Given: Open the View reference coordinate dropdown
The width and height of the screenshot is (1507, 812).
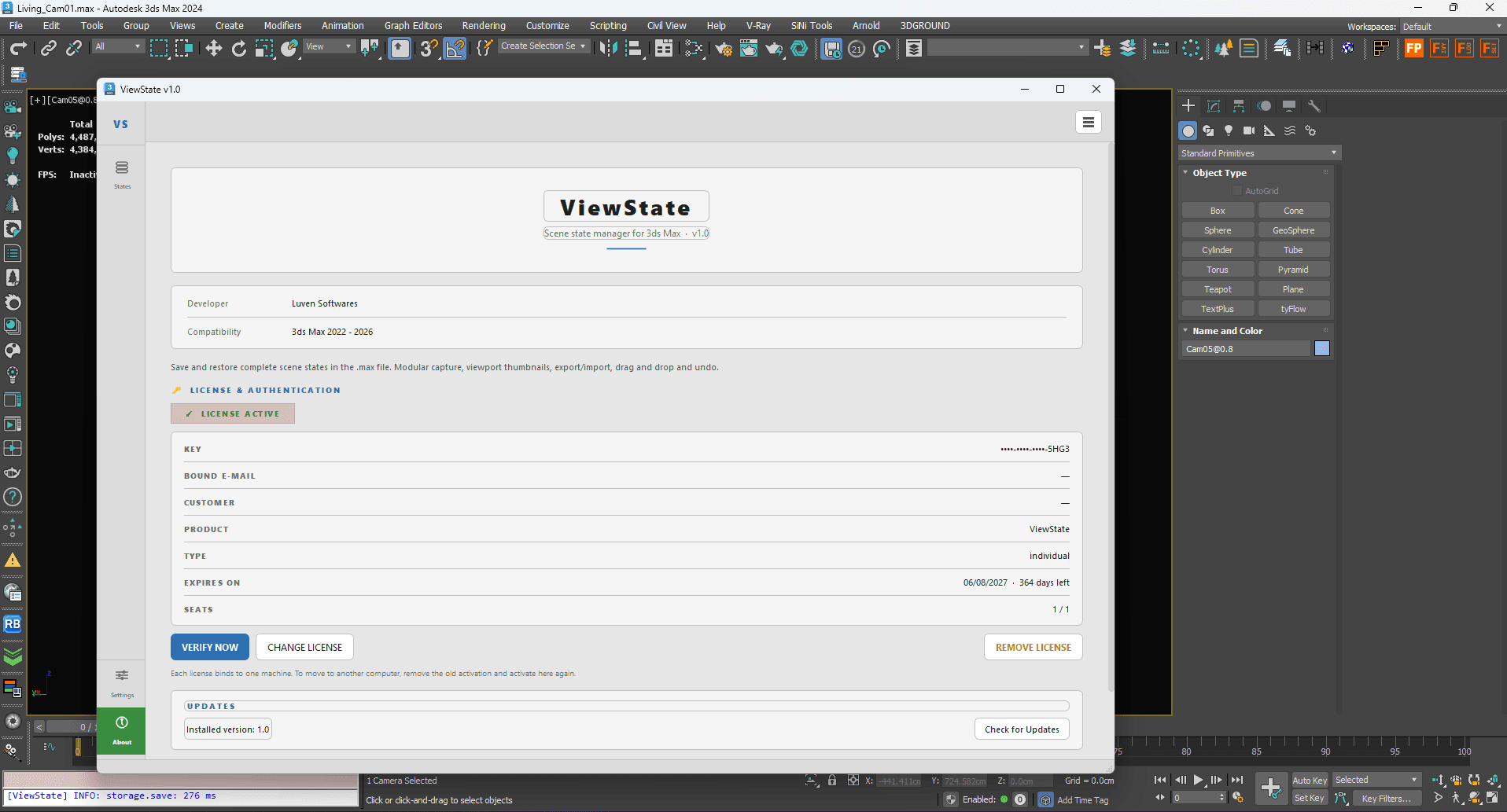Looking at the screenshot, I should tap(329, 46).
